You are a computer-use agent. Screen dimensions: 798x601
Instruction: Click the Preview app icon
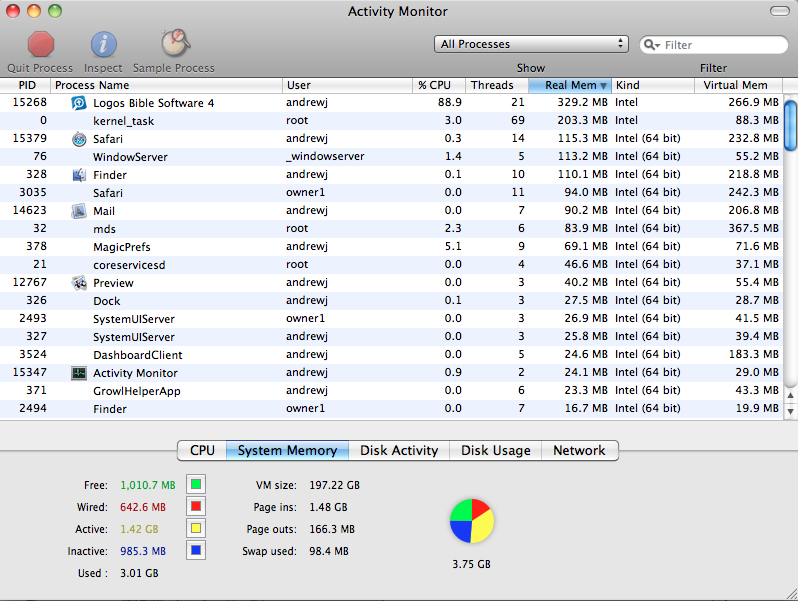point(79,283)
